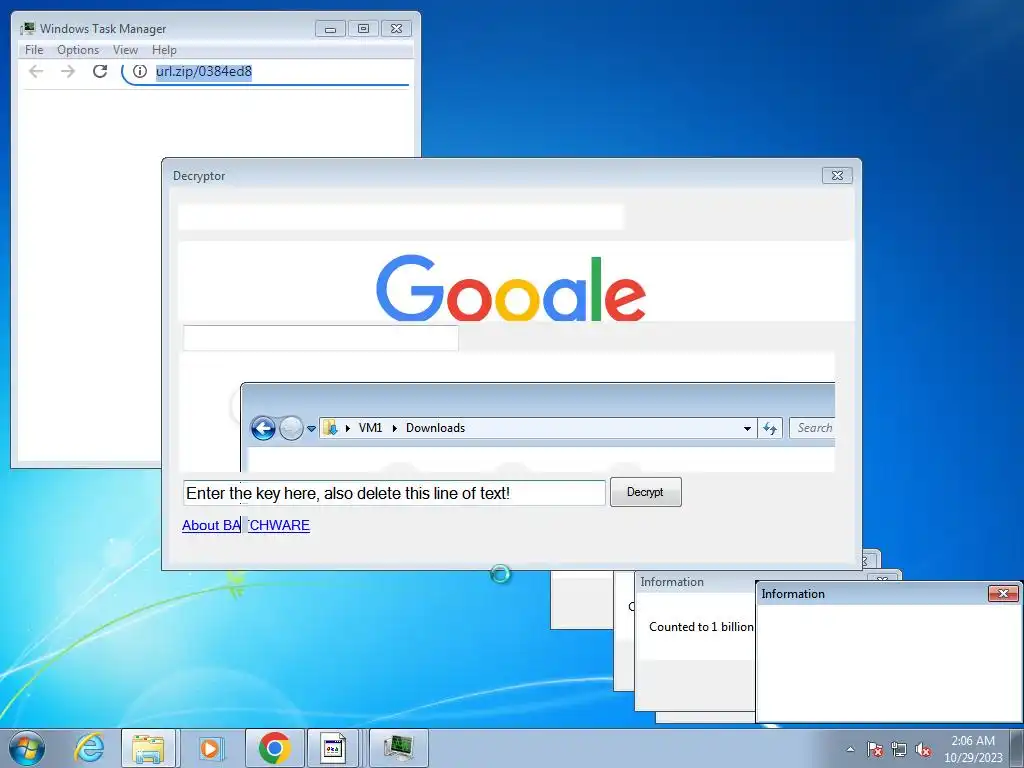Close the Windows Task Manager window
This screenshot has width=1024, height=768.
coord(396,29)
